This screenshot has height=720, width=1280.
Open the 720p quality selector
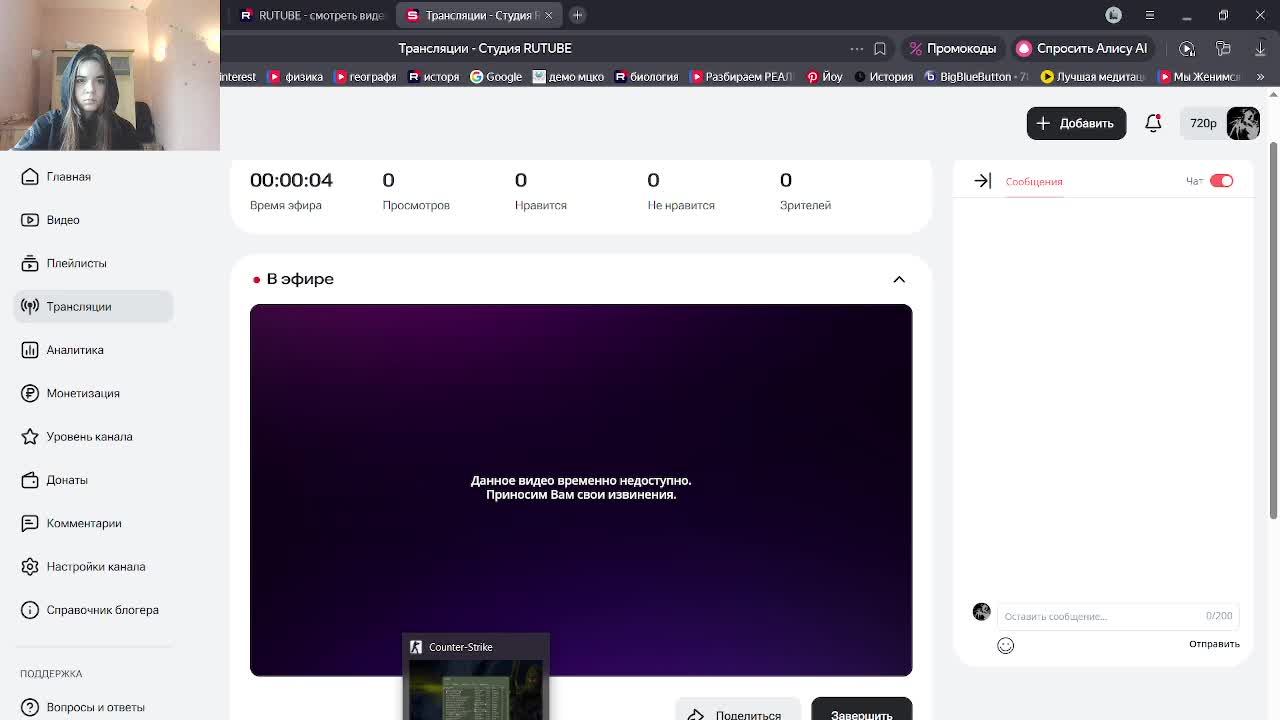1203,123
